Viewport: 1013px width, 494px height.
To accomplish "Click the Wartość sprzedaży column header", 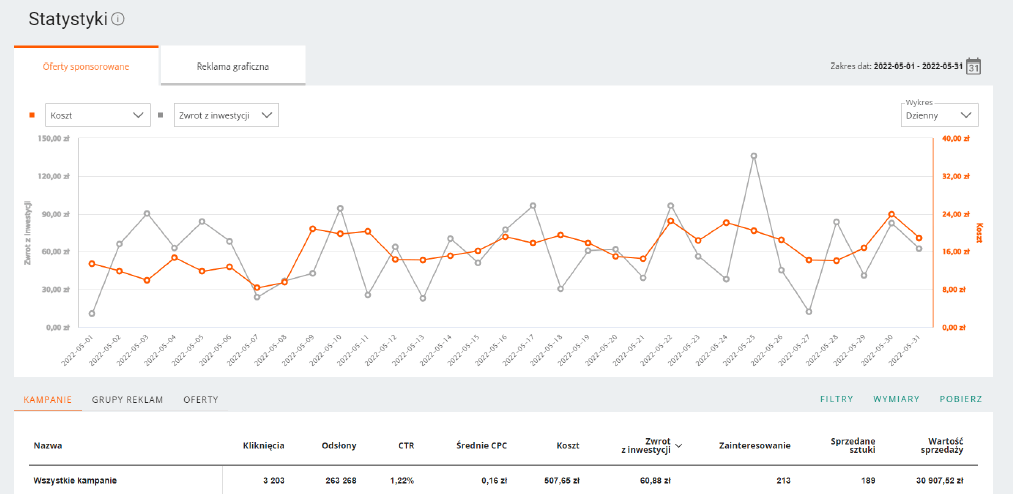I will (x=944, y=446).
